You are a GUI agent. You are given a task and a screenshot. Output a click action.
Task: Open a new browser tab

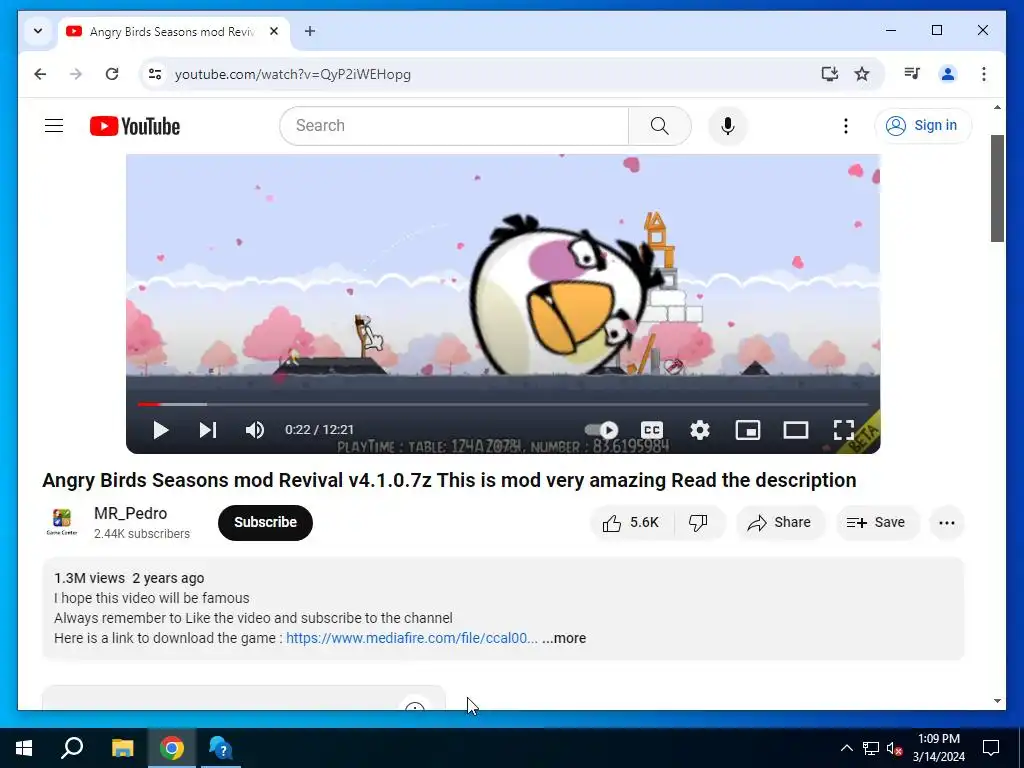pos(310,31)
